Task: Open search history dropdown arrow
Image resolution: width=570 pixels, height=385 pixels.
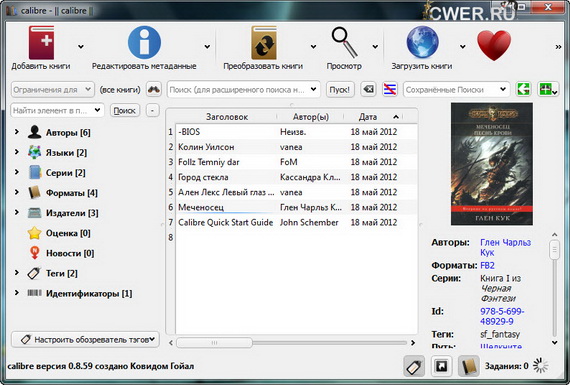Action: point(313,89)
